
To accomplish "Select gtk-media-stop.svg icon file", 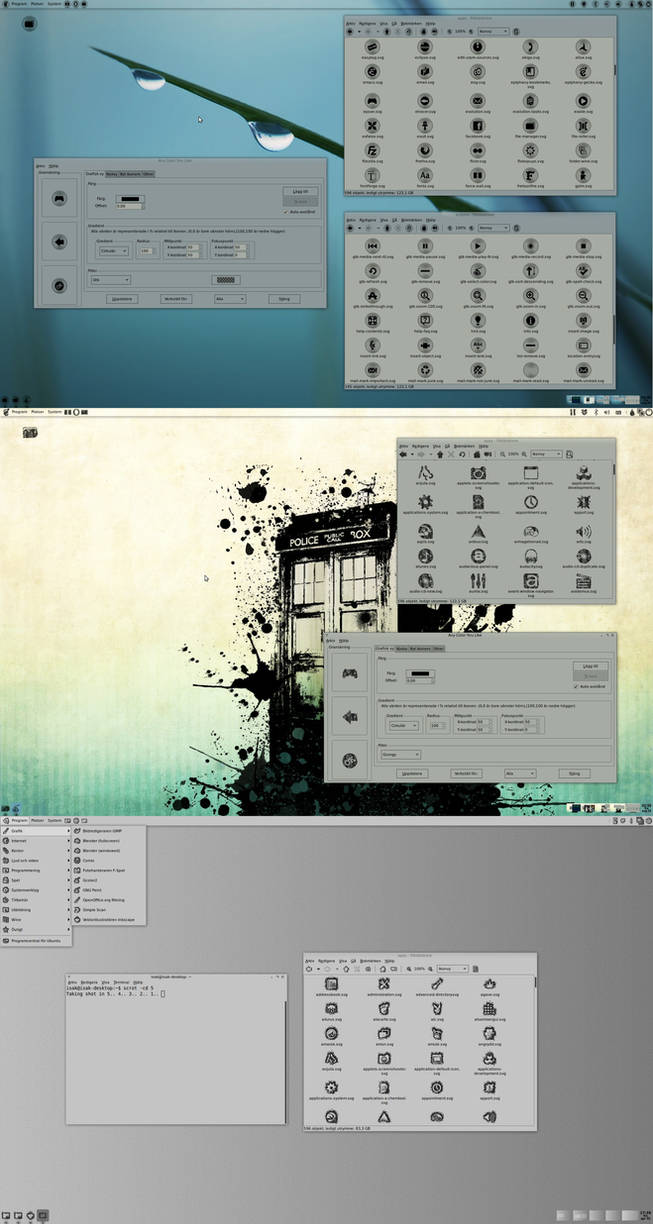I will click(x=583, y=246).
